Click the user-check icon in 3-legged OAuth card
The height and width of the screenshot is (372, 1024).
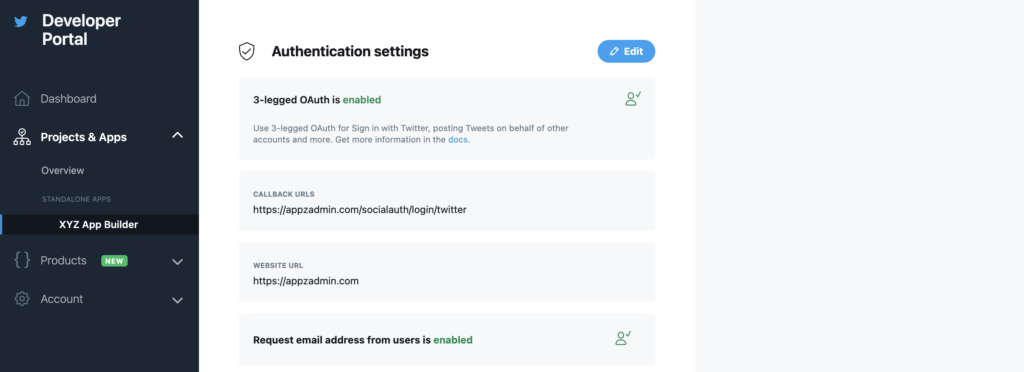(632, 99)
